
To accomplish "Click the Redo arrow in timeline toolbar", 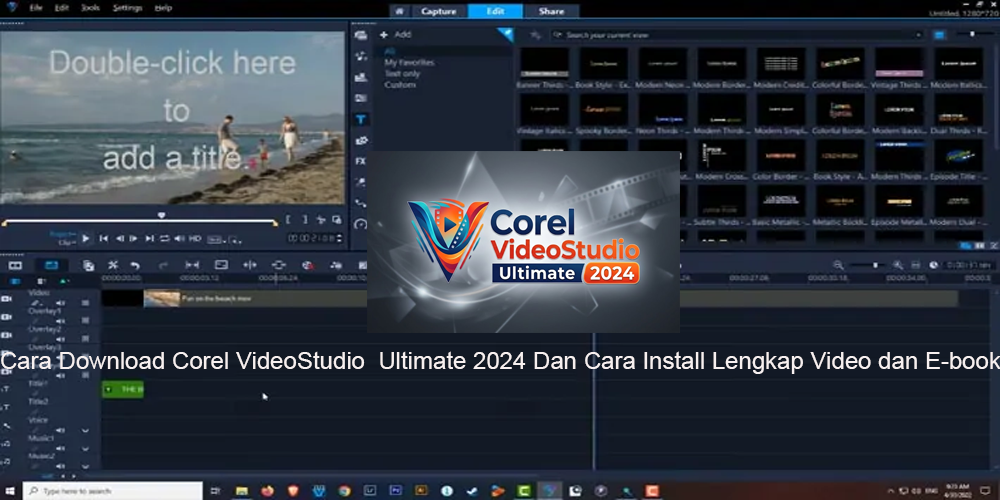I will tap(163, 265).
